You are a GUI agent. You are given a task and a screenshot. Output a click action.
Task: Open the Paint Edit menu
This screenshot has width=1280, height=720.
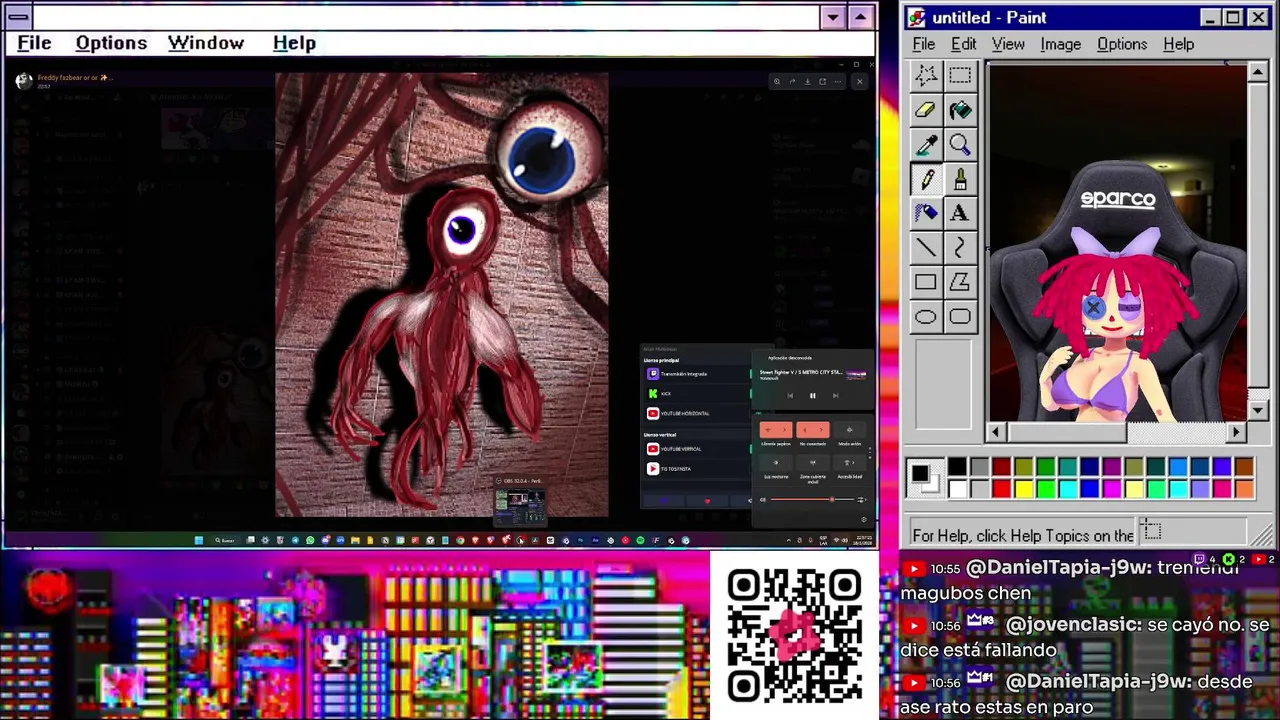[x=963, y=44]
